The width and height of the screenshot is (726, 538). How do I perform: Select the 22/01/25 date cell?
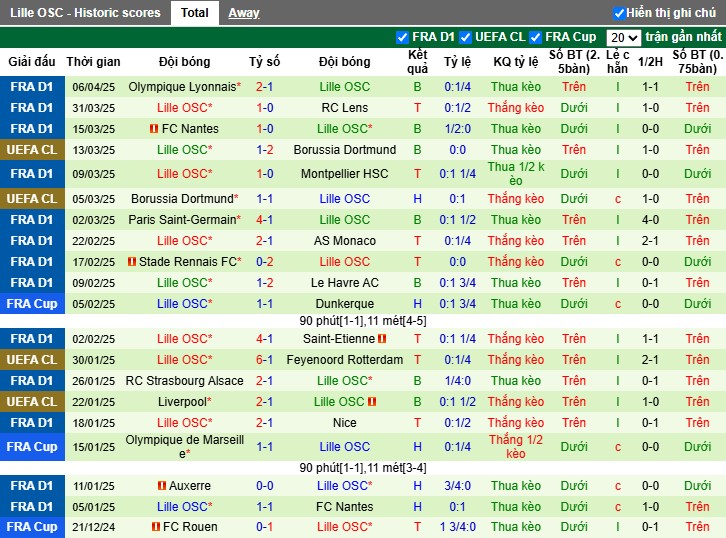[94, 402]
